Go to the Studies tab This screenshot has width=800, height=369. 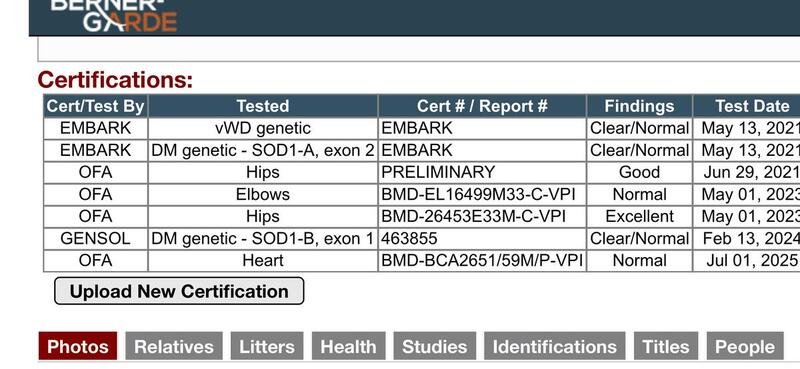coord(435,347)
